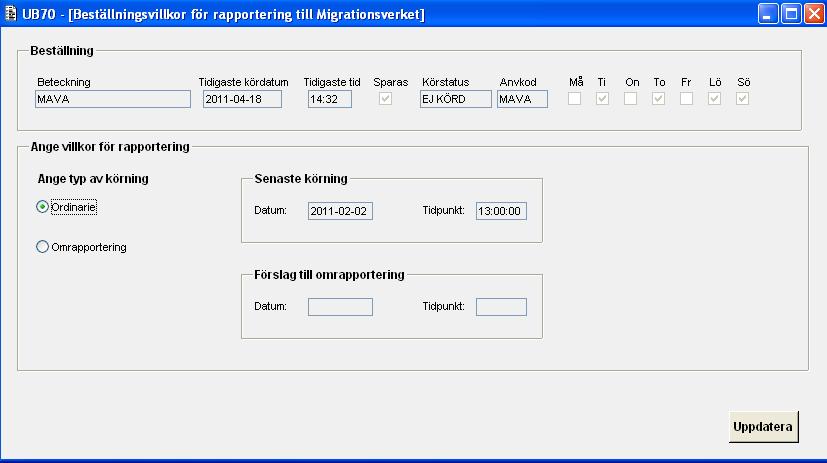Click the Körstatus field EJ KÖRD
The width and height of the screenshot is (827, 463).
tap(456, 99)
